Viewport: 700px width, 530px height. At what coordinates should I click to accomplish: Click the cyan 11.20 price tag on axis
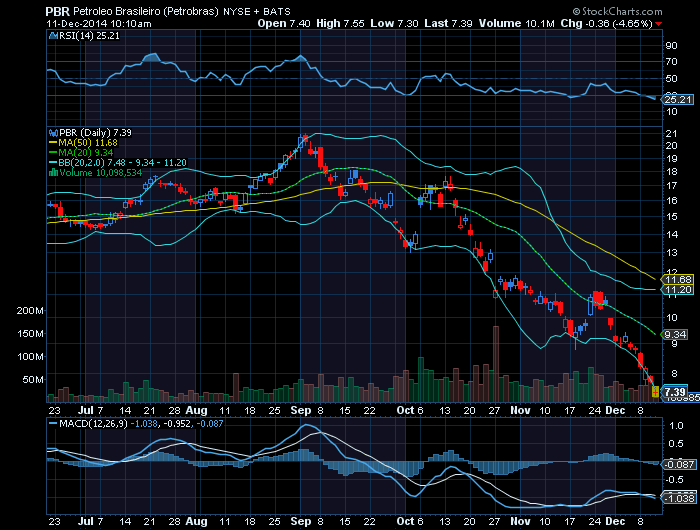[678, 290]
